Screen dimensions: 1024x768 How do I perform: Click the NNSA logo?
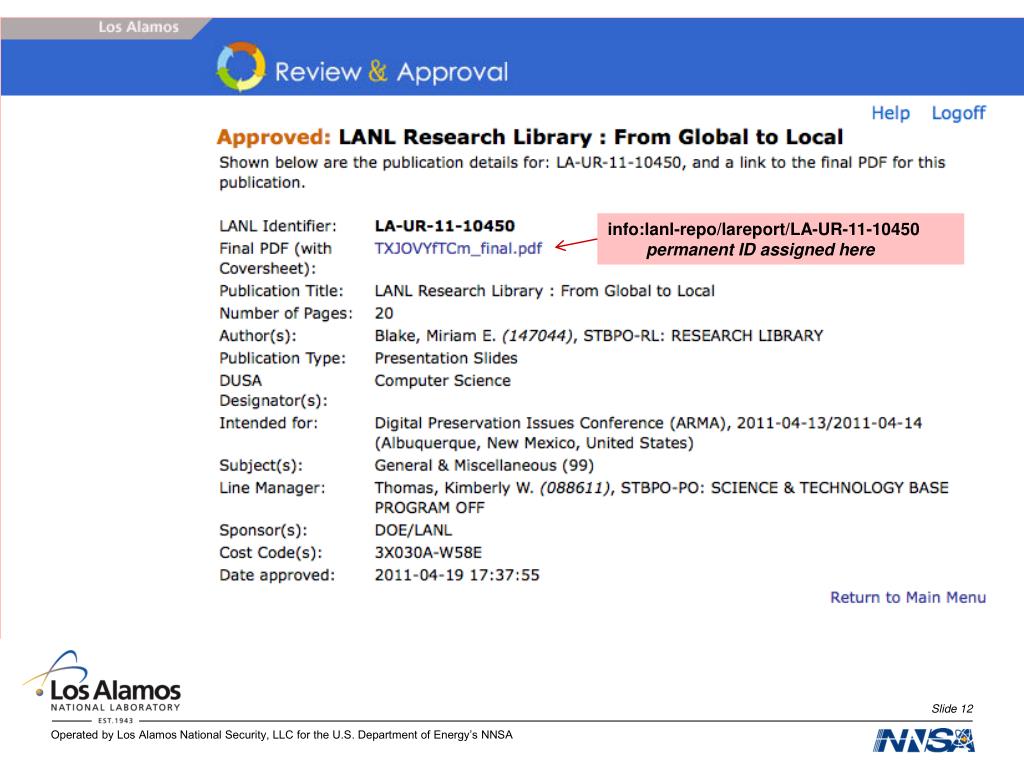coord(923,741)
